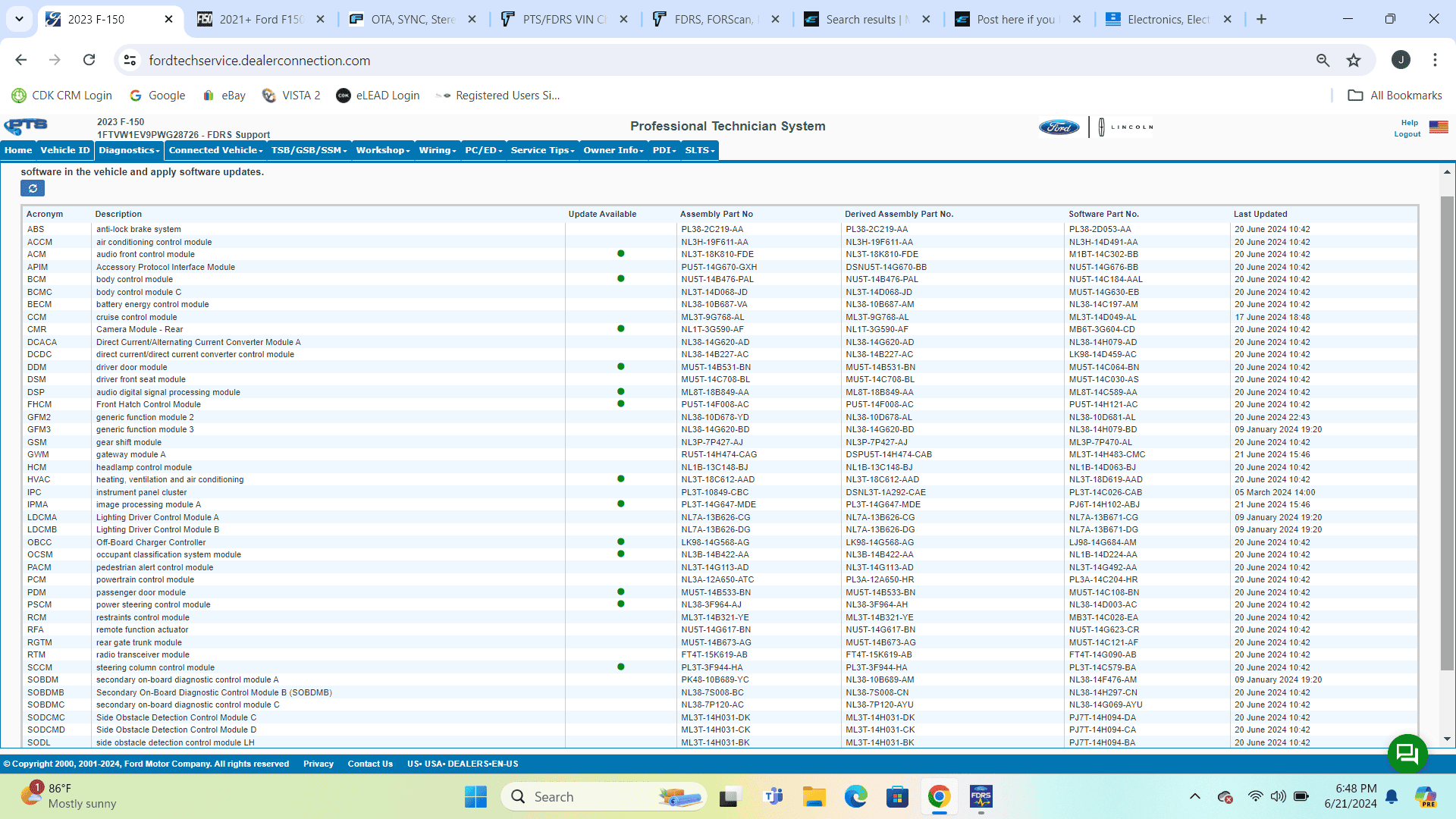The width and height of the screenshot is (1456, 819).
Task: Open the Vehicle ID menu tab
Action: 65,150
